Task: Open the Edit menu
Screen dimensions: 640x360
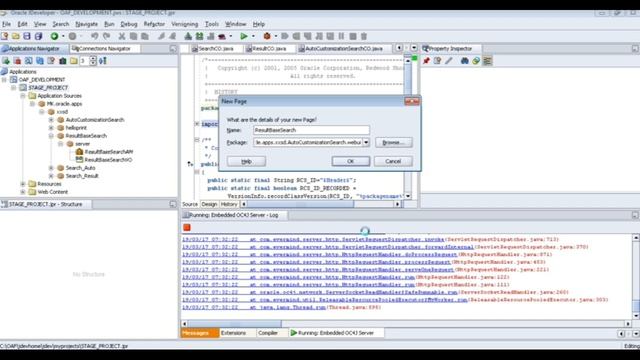Action: 22,24
